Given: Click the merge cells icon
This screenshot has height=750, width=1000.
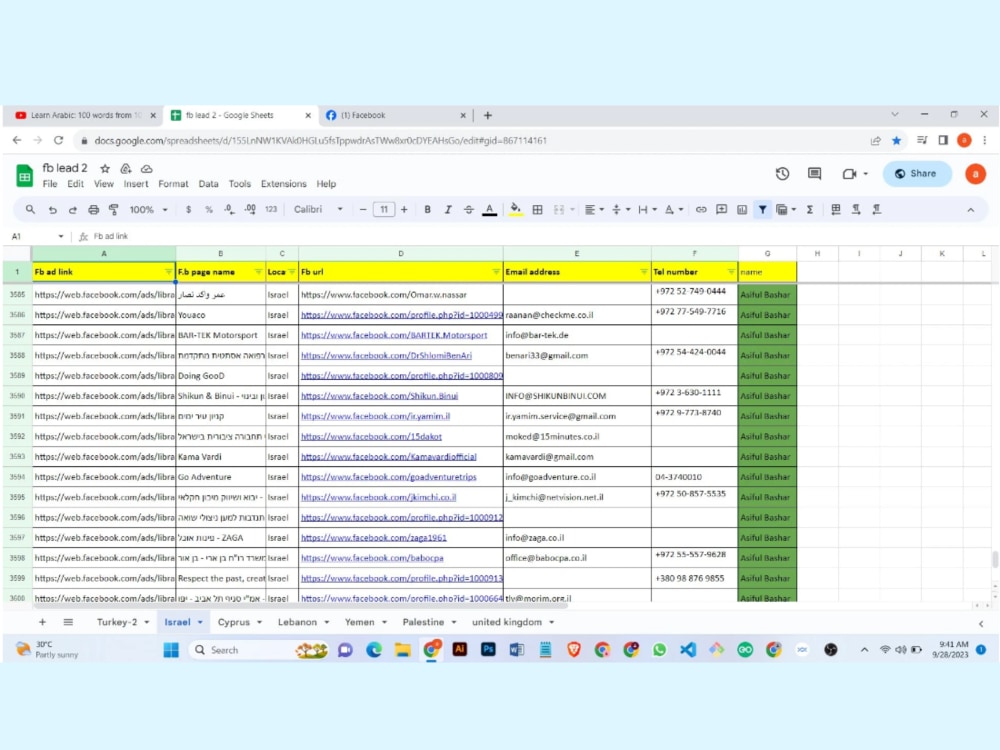Looking at the screenshot, I should (558, 209).
